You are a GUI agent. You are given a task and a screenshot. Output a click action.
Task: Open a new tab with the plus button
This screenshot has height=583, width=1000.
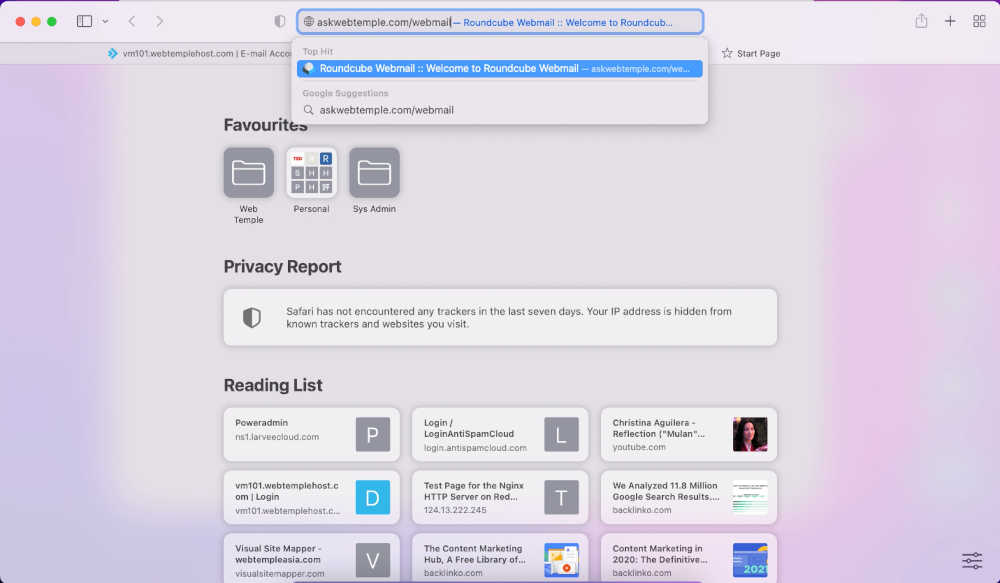(950, 21)
